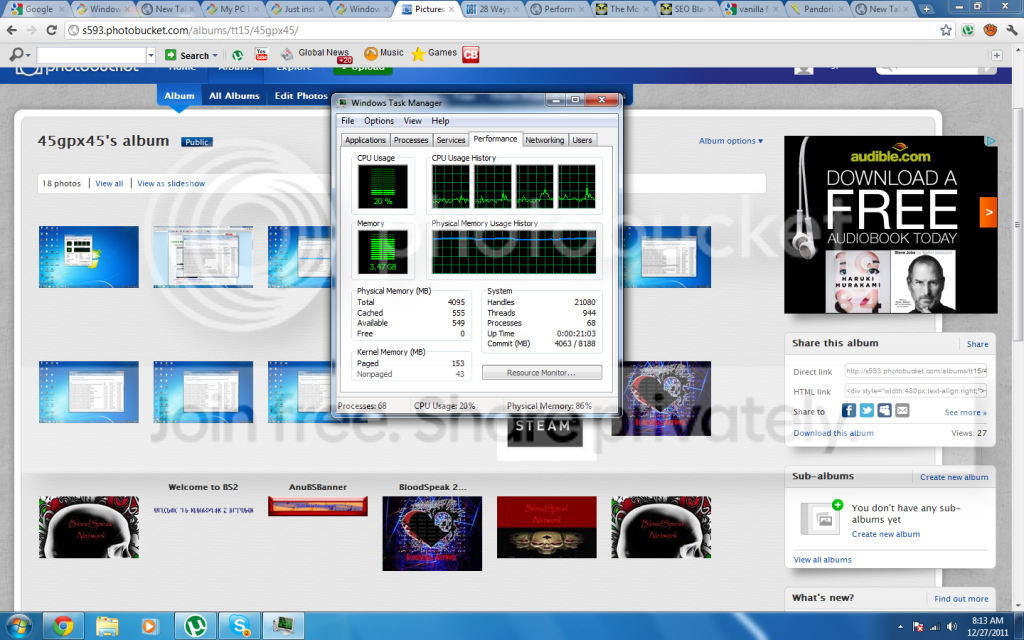
Task: Expand toolbar search box dropdown arrow
Action: (151, 56)
